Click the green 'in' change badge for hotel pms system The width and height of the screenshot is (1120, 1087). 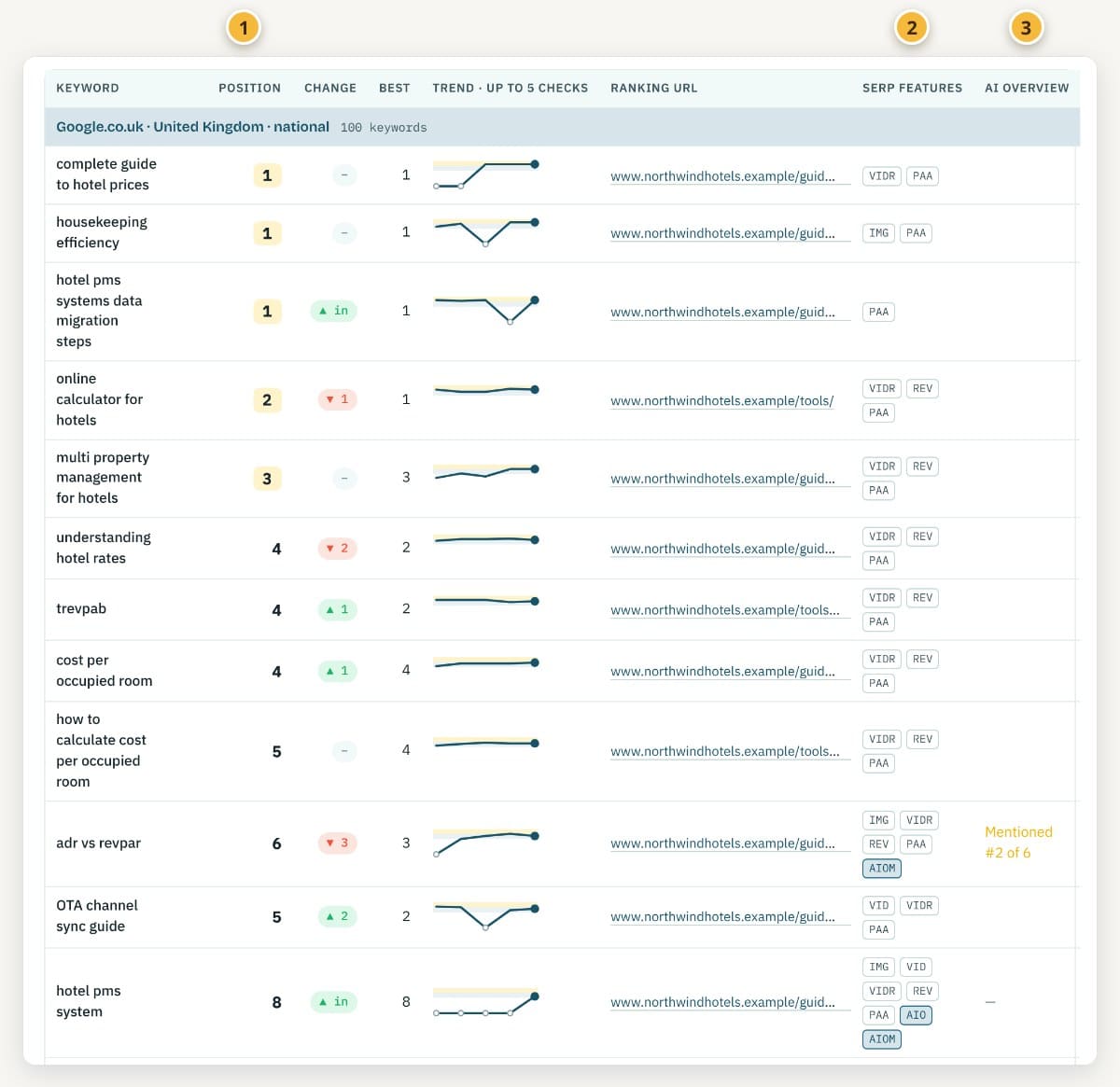pos(334,1002)
